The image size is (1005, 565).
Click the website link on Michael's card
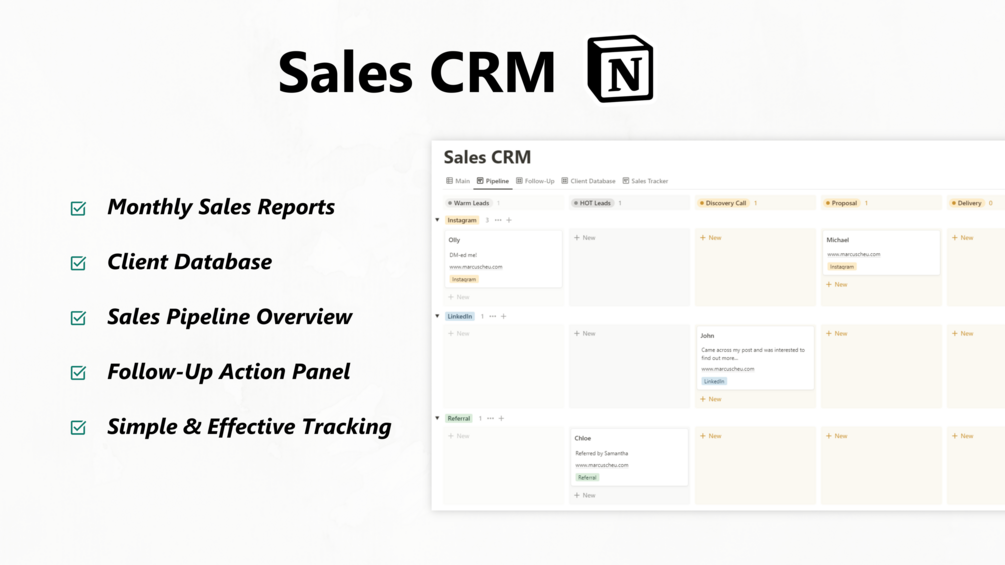[x=853, y=254]
